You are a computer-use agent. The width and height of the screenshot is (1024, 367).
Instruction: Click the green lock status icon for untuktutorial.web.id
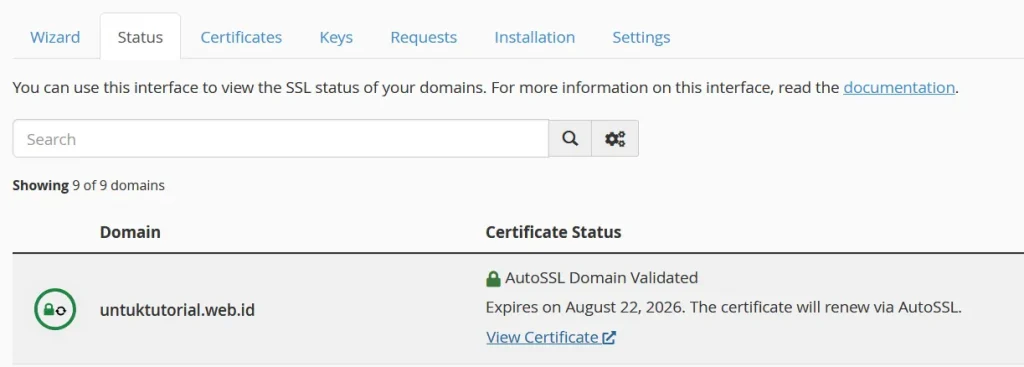point(55,310)
